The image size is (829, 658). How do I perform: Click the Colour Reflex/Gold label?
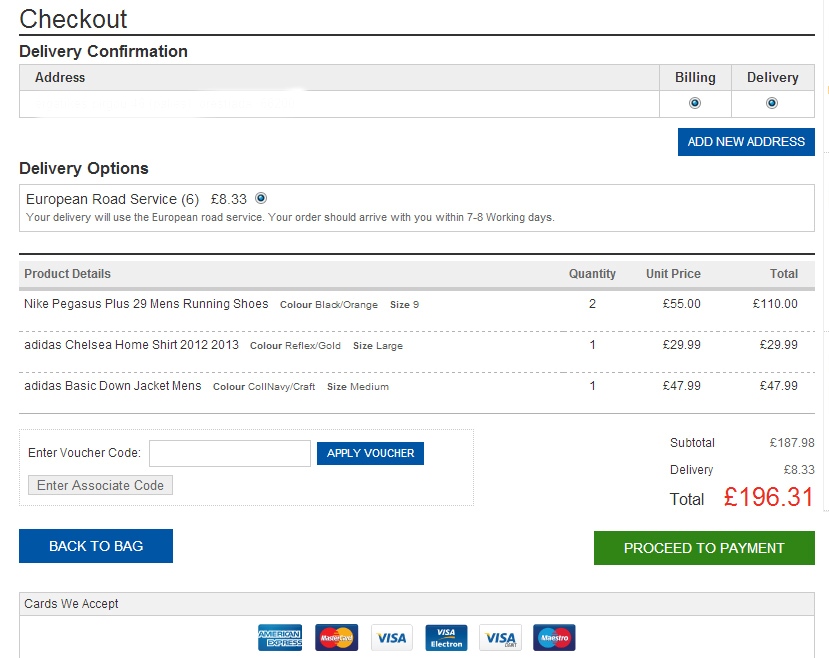pos(295,346)
